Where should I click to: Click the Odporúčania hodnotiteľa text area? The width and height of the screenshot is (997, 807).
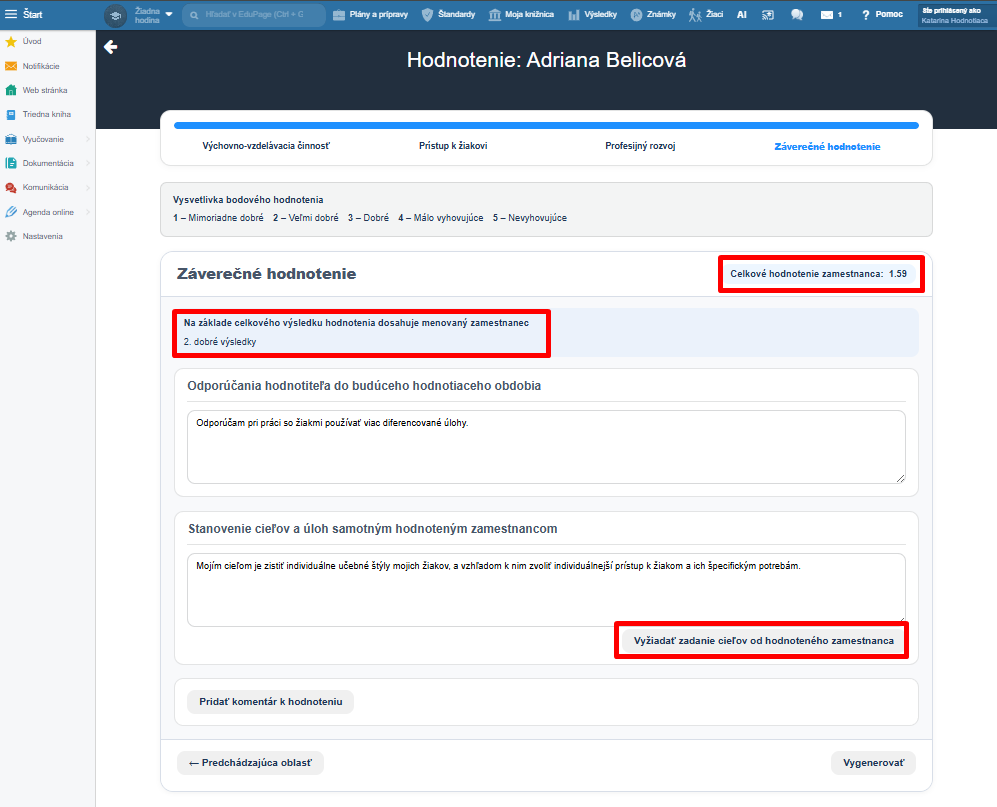tap(546, 446)
